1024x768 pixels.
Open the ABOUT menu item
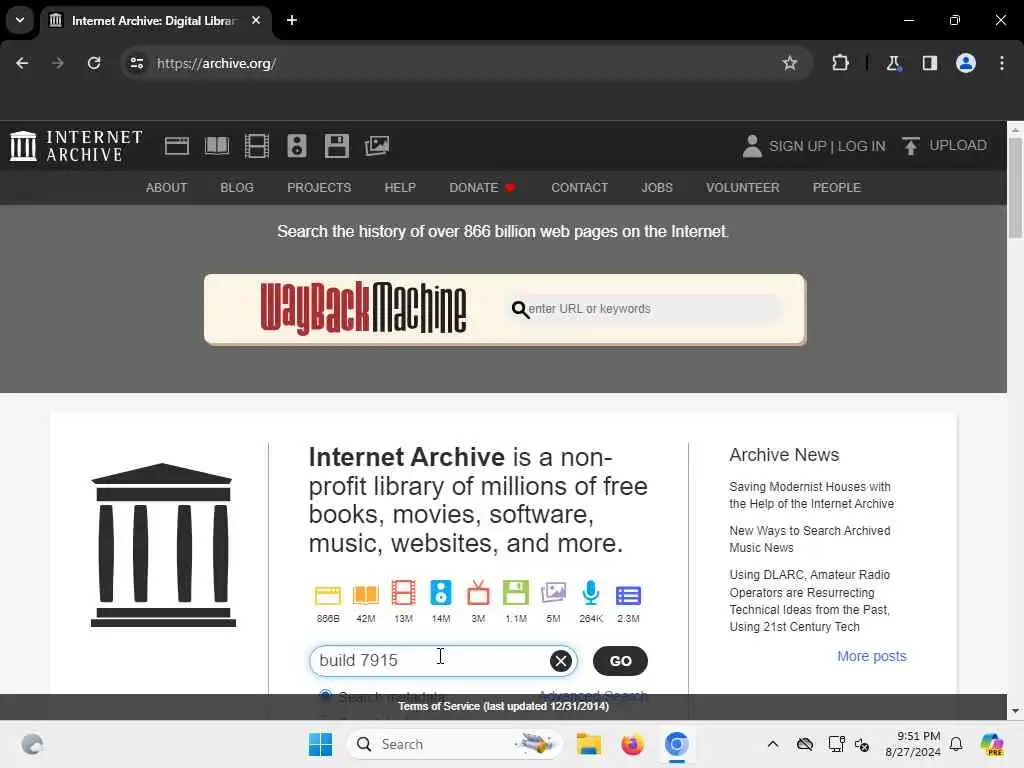tap(167, 187)
